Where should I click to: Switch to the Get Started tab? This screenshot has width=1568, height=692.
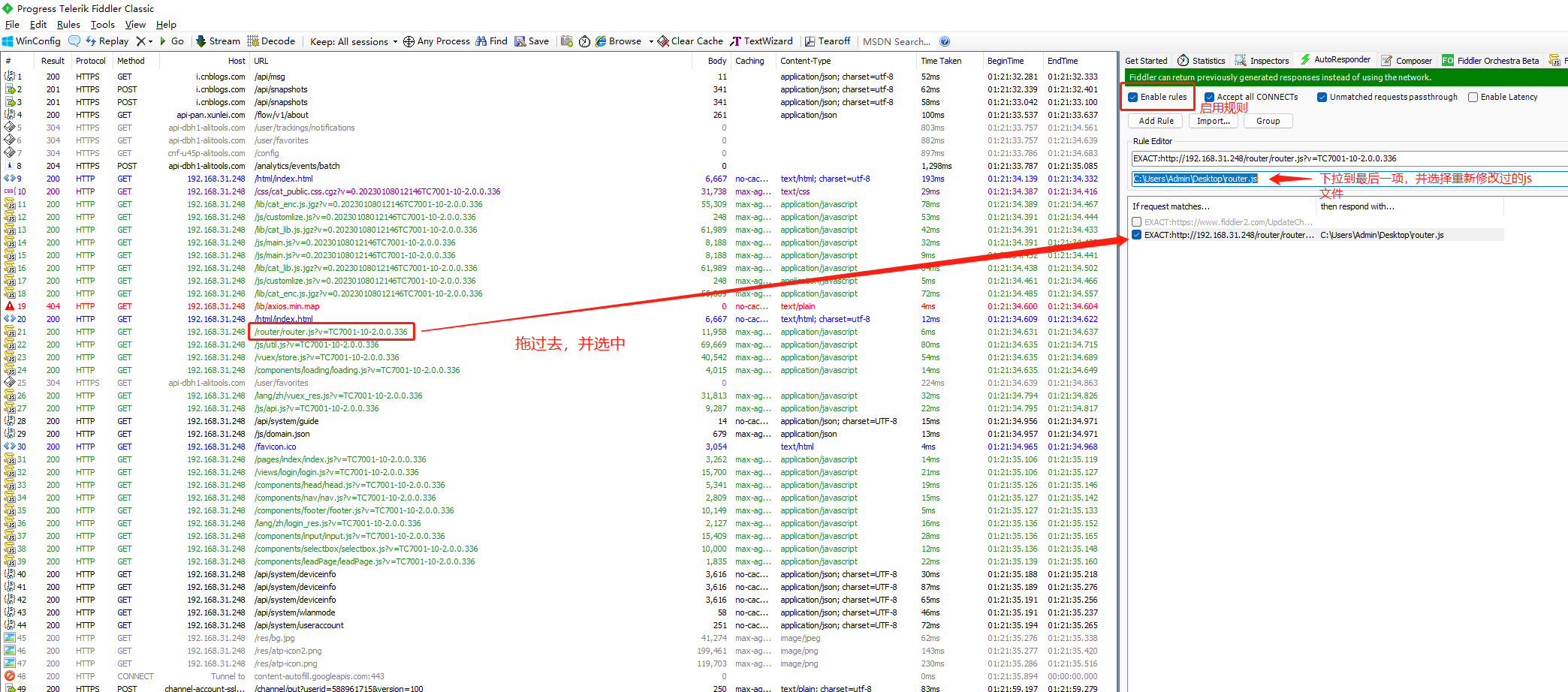(1146, 61)
